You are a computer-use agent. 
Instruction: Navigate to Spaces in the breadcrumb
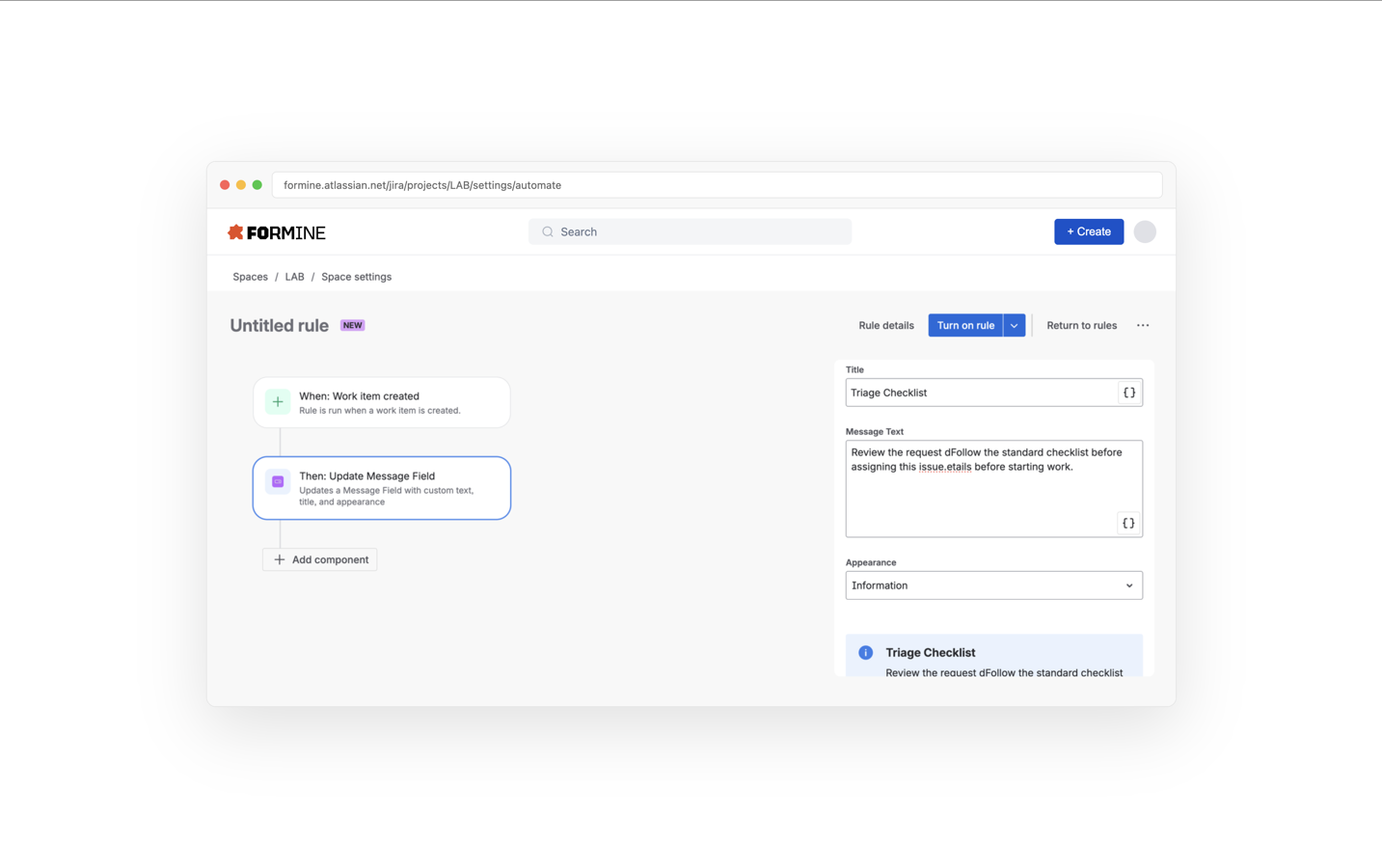(250, 277)
